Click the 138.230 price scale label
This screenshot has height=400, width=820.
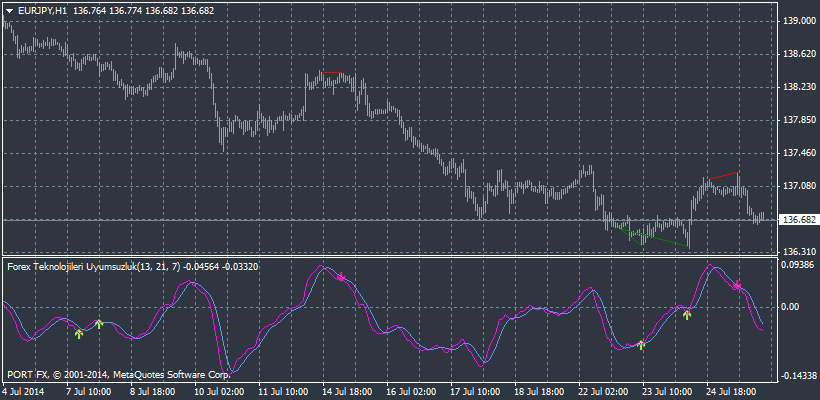click(799, 87)
